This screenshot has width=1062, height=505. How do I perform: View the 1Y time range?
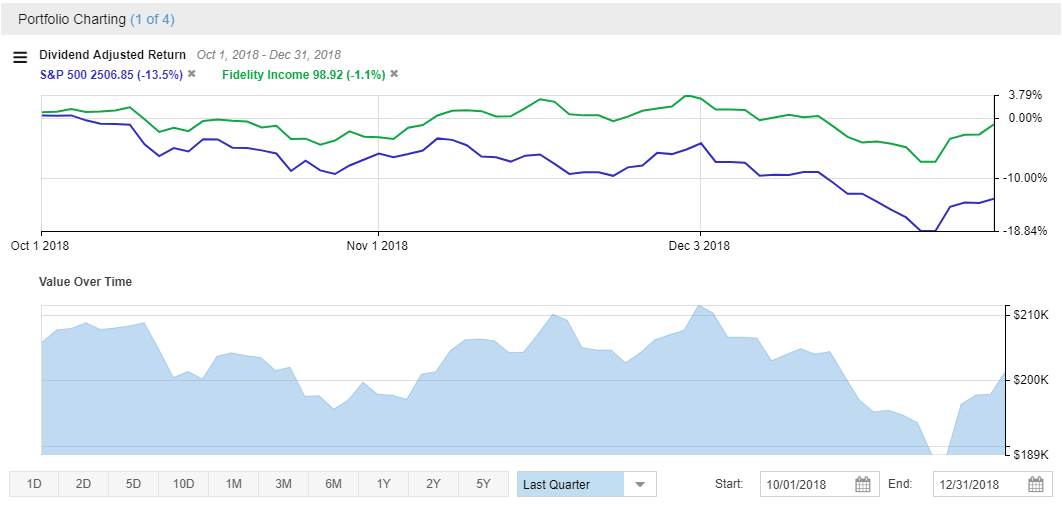(x=384, y=484)
